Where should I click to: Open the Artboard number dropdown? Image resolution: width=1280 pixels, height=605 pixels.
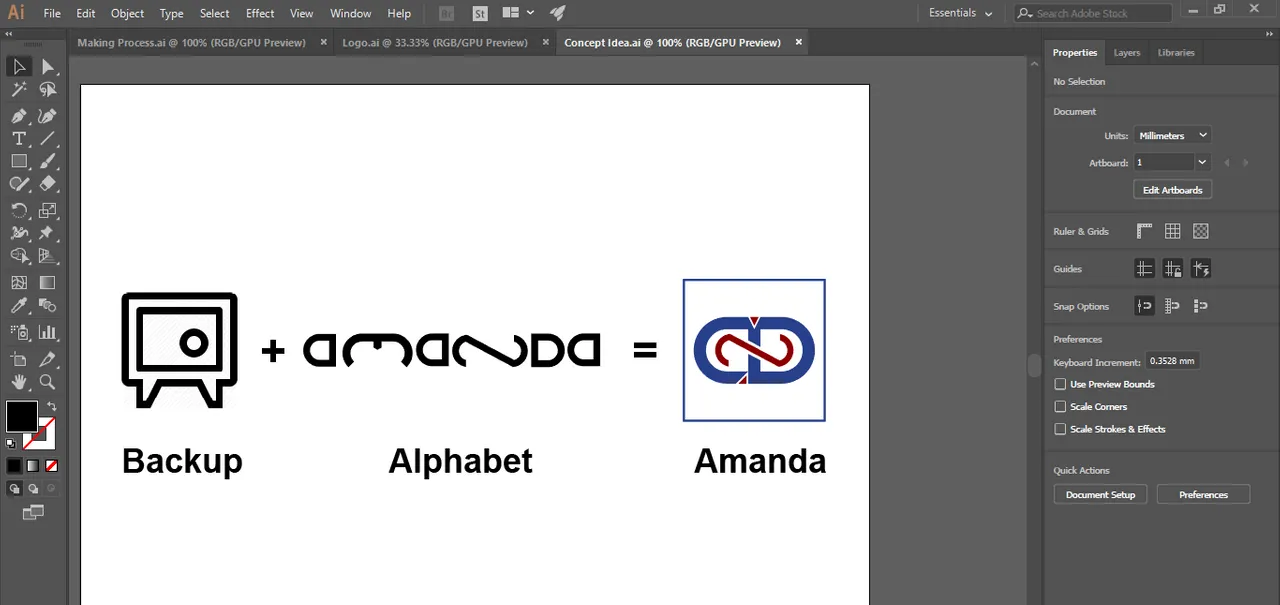point(1202,162)
